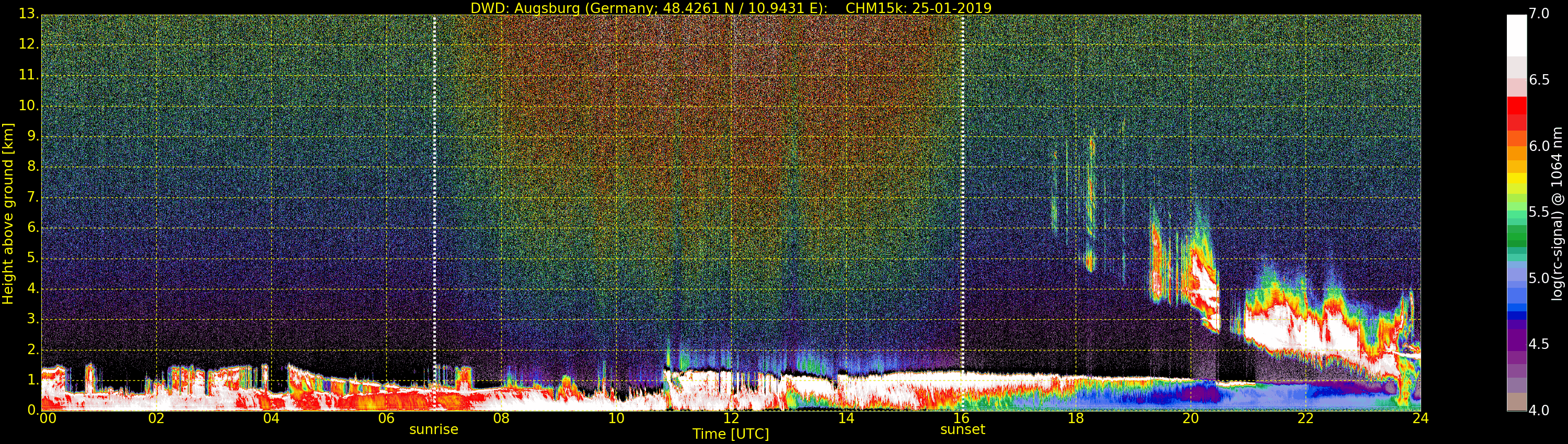
Task: Click height tick label '10.' on height axis
Action: (29, 105)
